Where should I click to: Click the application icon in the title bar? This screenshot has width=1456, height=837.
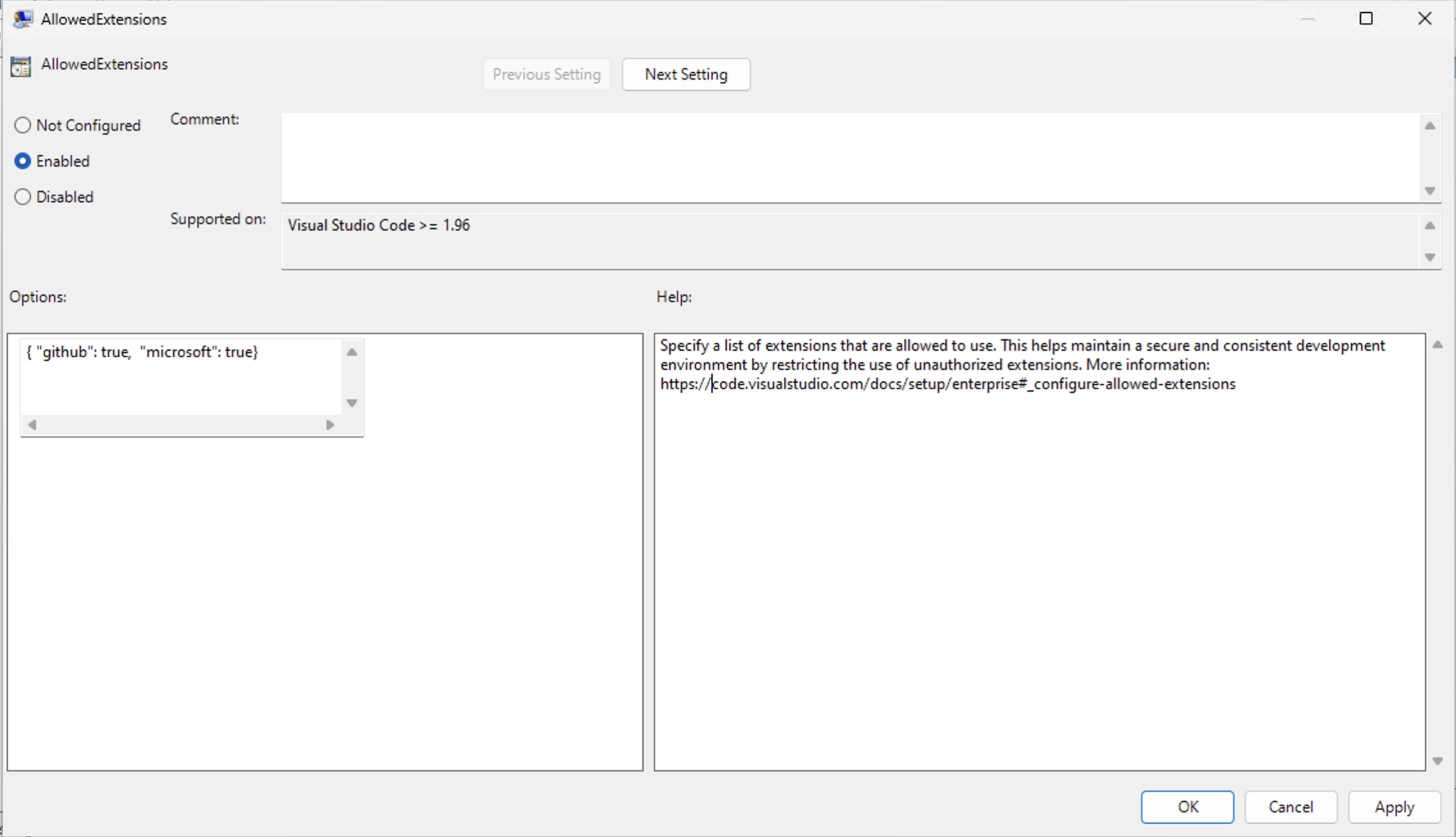[x=22, y=19]
